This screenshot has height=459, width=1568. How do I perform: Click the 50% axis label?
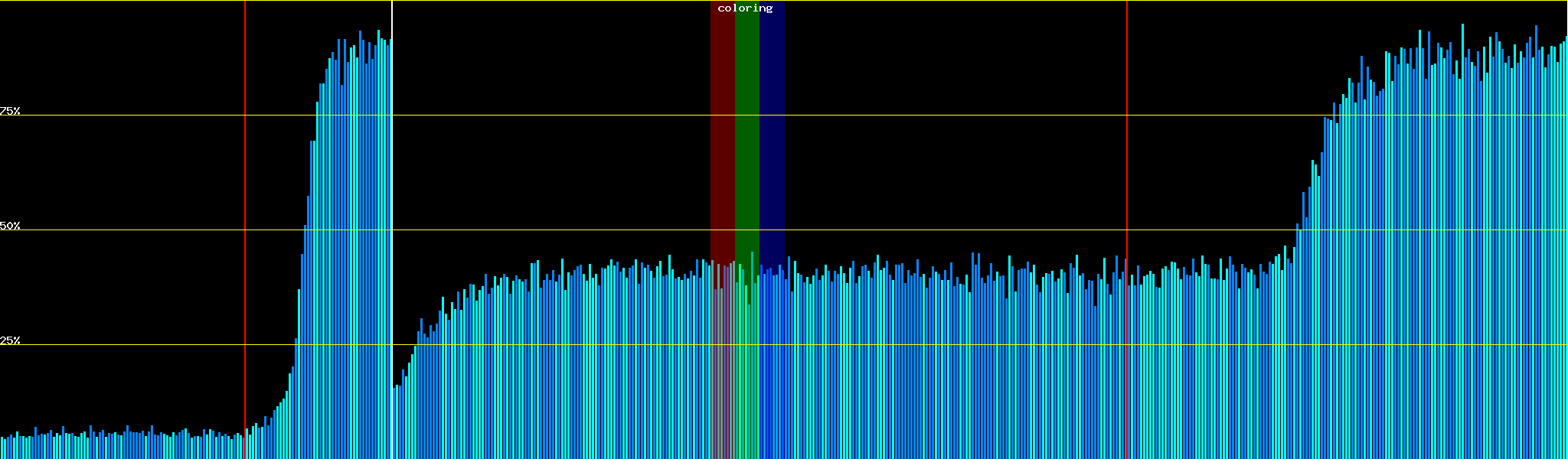11,226
